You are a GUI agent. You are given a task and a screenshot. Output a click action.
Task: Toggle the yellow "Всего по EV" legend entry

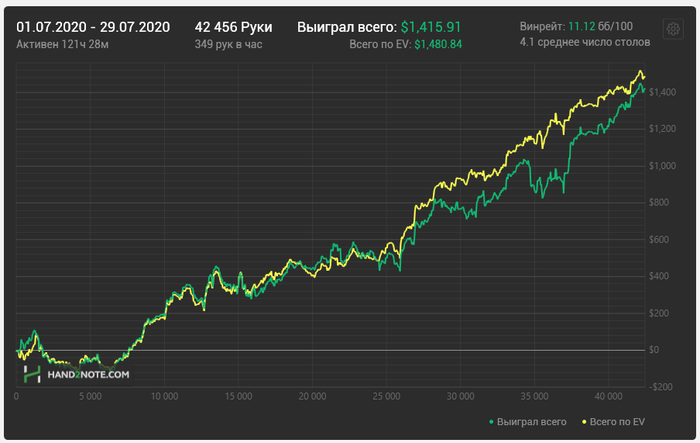[613, 422]
